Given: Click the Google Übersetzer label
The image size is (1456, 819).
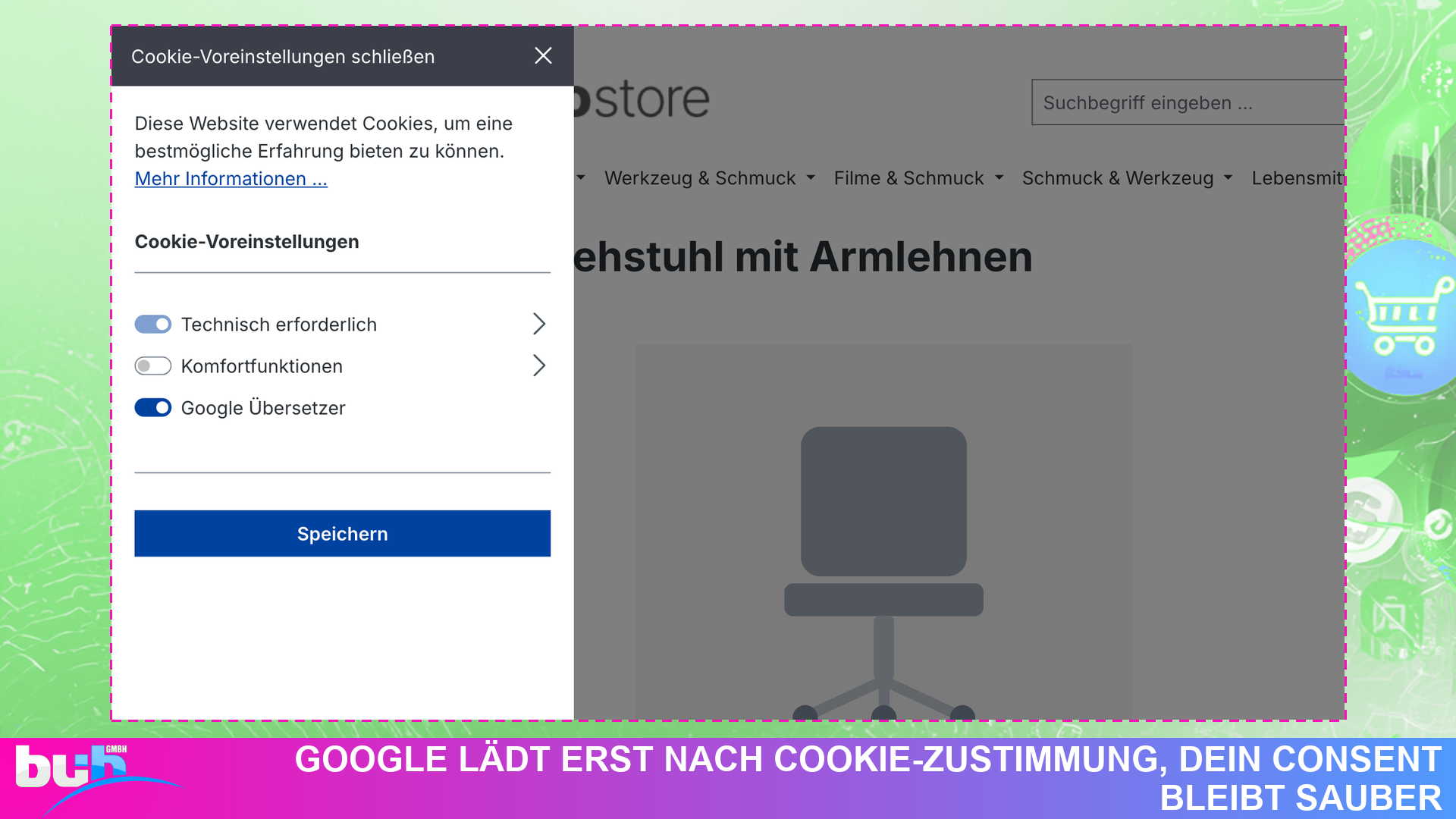Looking at the screenshot, I should tap(263, 408).
